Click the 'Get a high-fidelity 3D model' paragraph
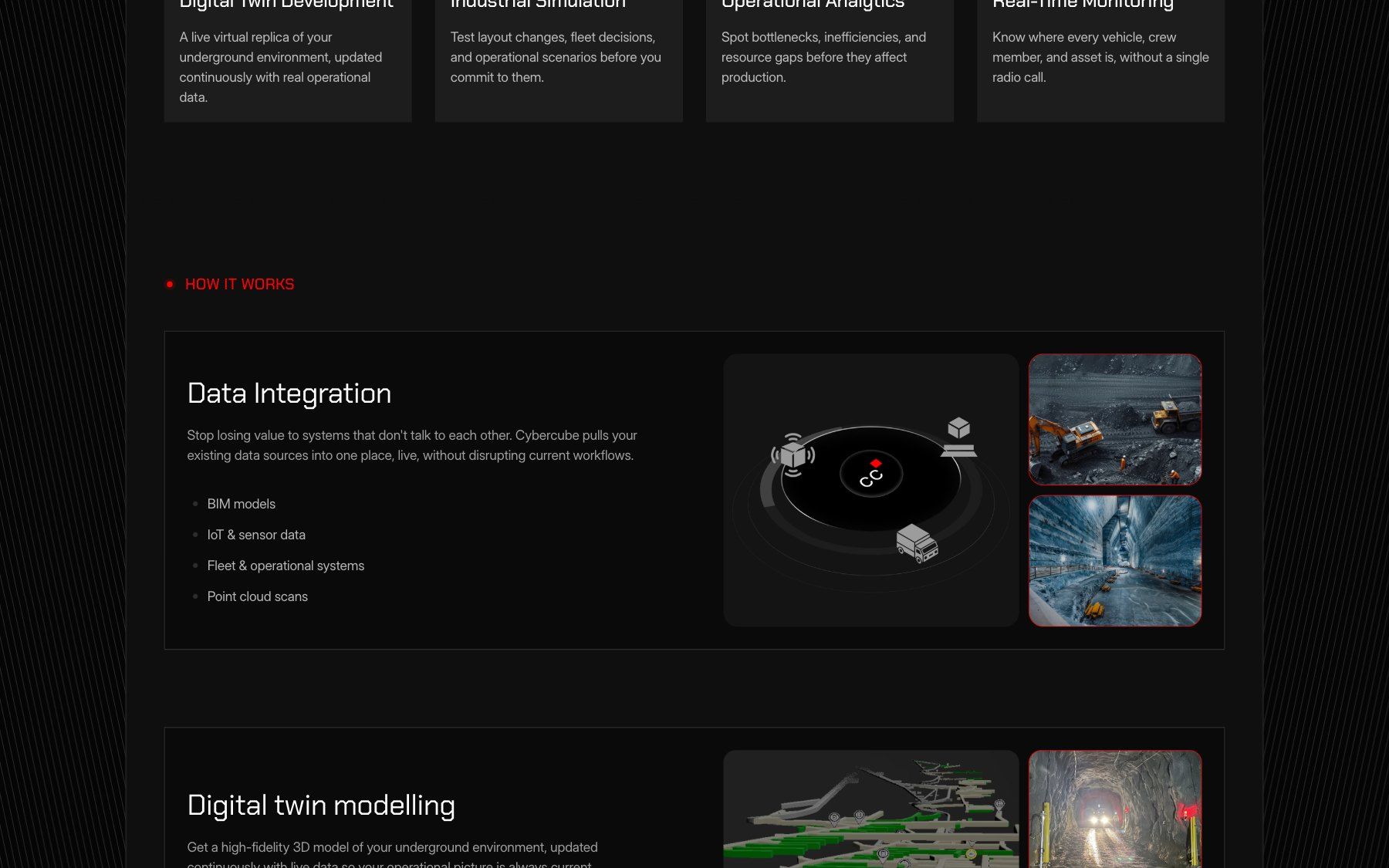This screenshot has width=1389, height=868. pos(392,855)
